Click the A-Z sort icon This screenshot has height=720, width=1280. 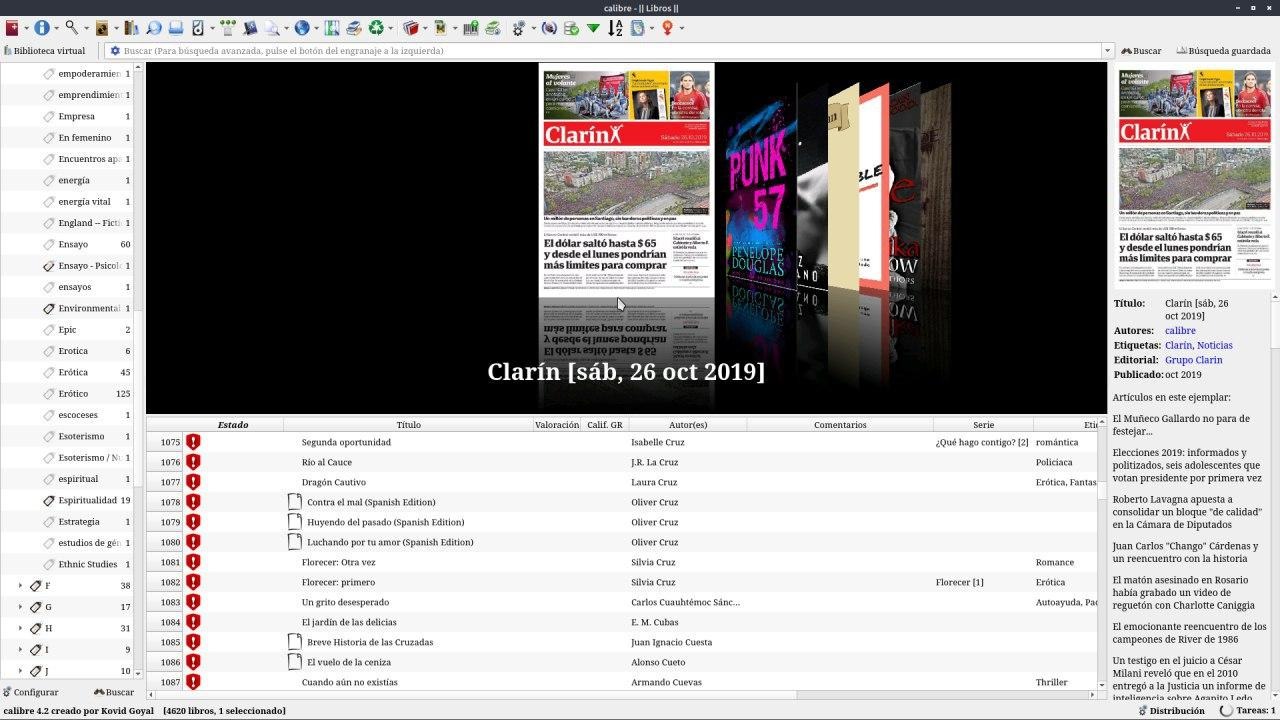click(x=615, y=28)
